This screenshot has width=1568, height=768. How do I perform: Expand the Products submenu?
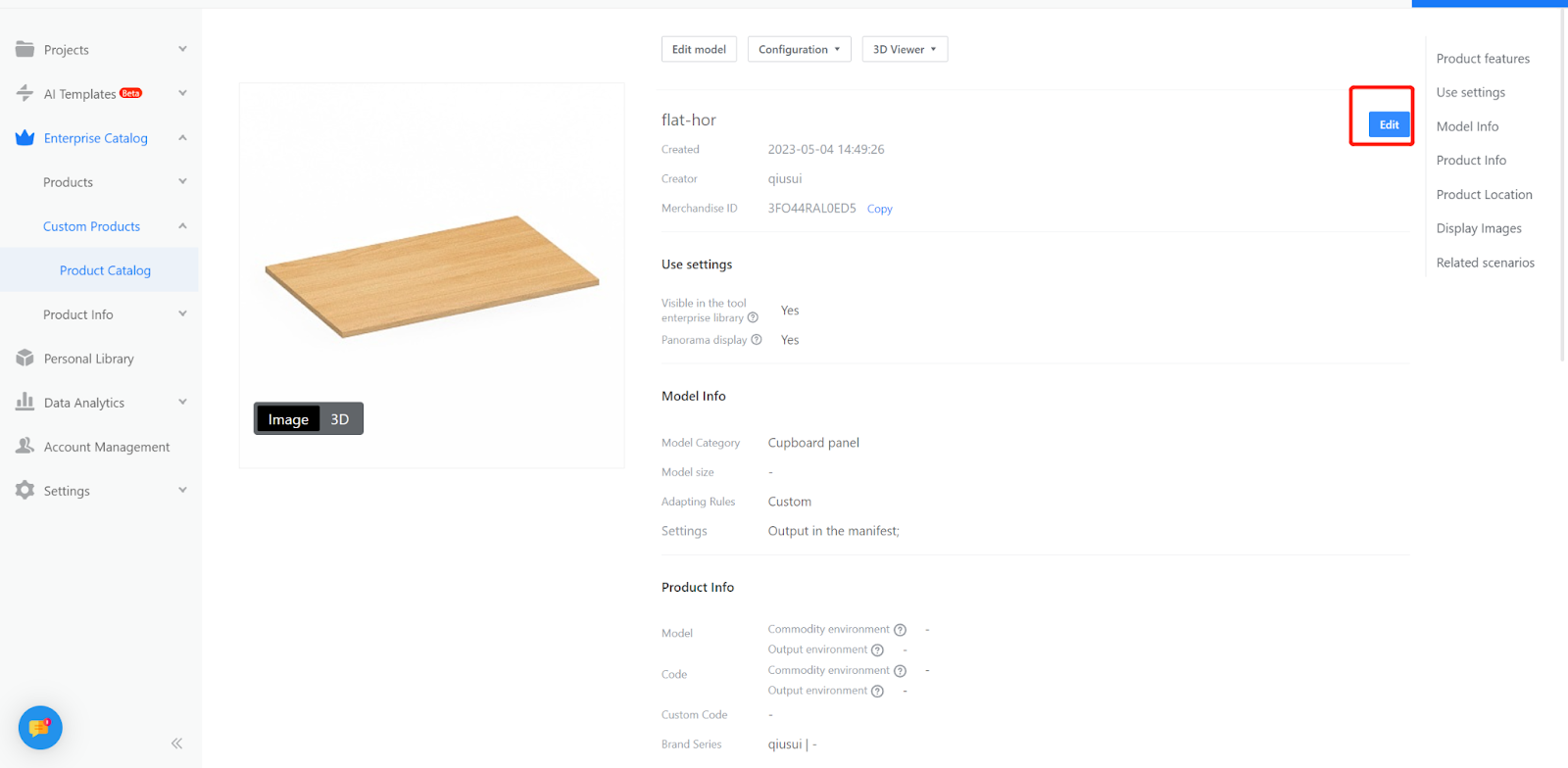click(182, 182)
